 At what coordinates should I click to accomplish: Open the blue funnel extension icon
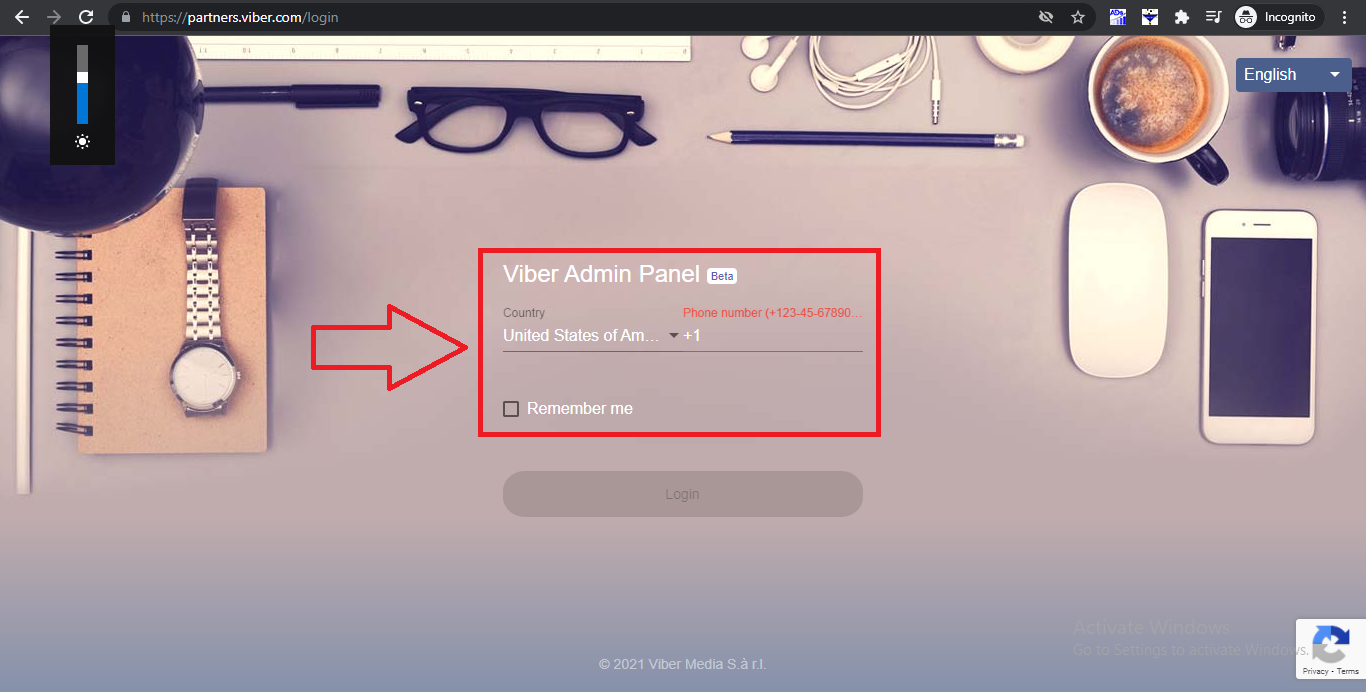[x=1150, y=17]
